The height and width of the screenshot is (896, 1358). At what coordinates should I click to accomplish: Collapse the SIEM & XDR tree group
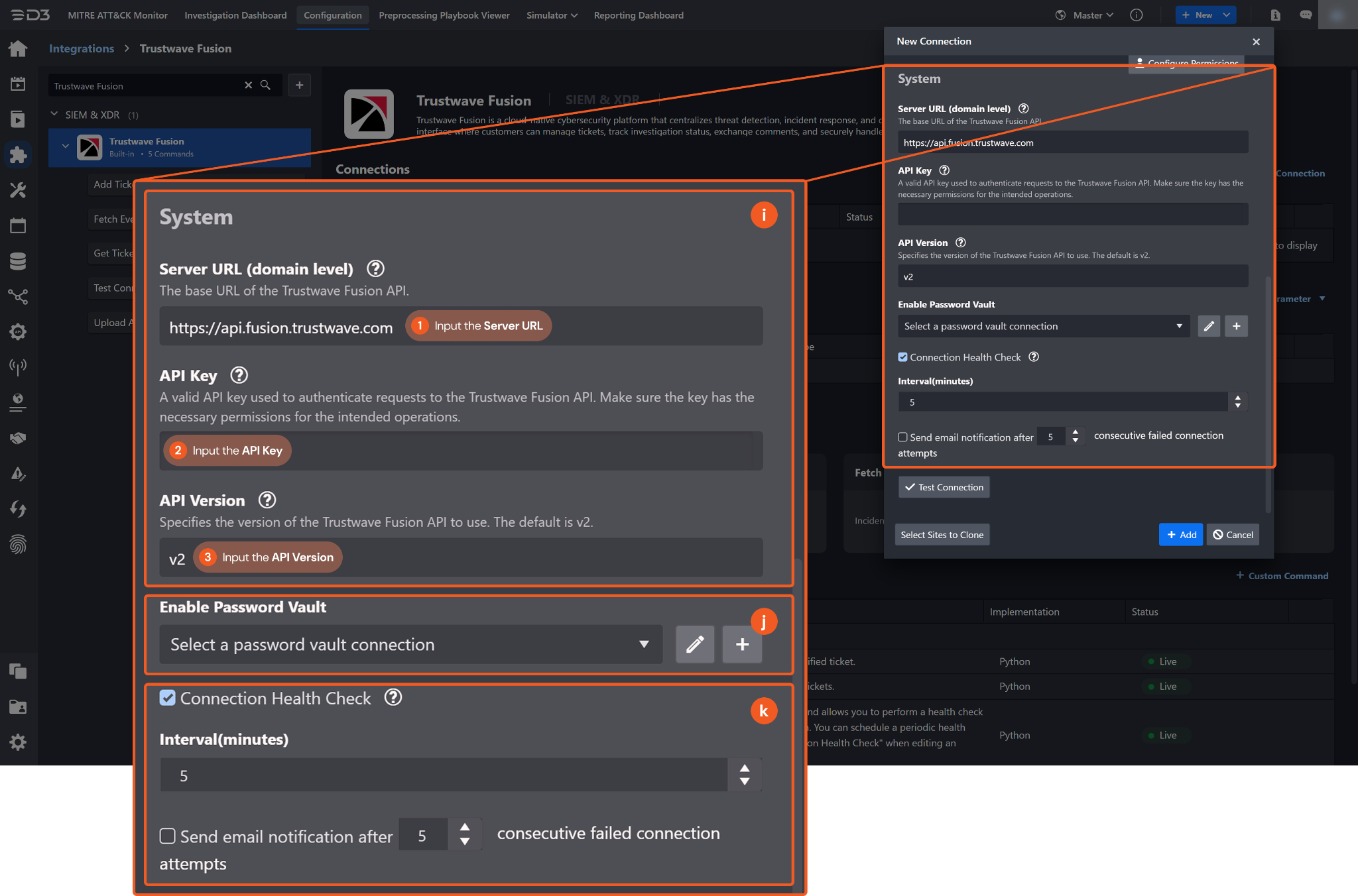54,115
